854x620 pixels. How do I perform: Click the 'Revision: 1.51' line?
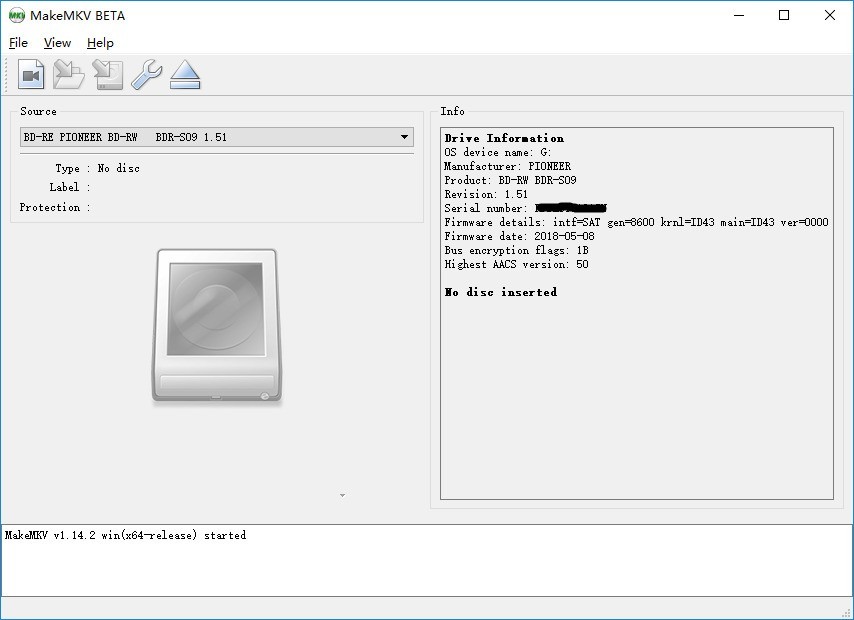point(486,194)
